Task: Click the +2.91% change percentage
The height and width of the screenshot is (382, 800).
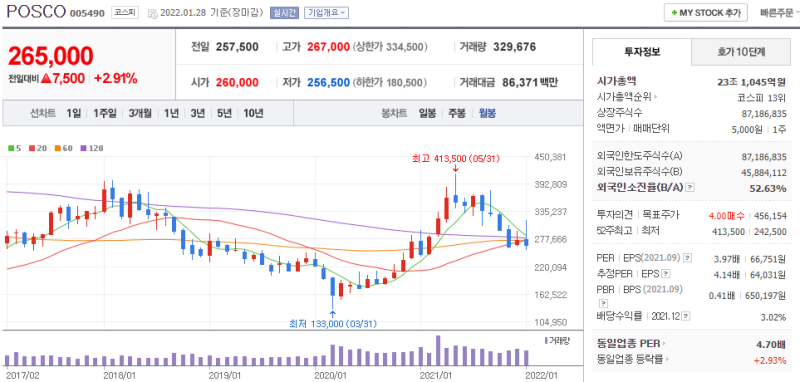Action: (x=115, y=79)
